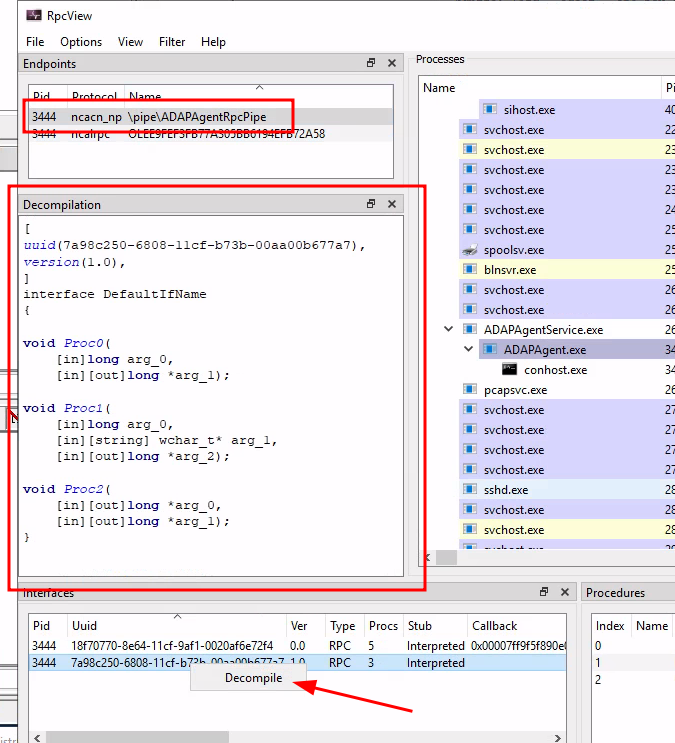
Task: Open the File menu
Action: tap(35, 42)
